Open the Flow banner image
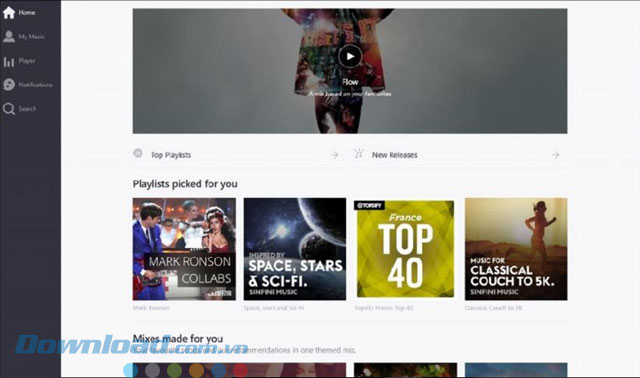Screen dimensions: 640x378 pos(350,71)
